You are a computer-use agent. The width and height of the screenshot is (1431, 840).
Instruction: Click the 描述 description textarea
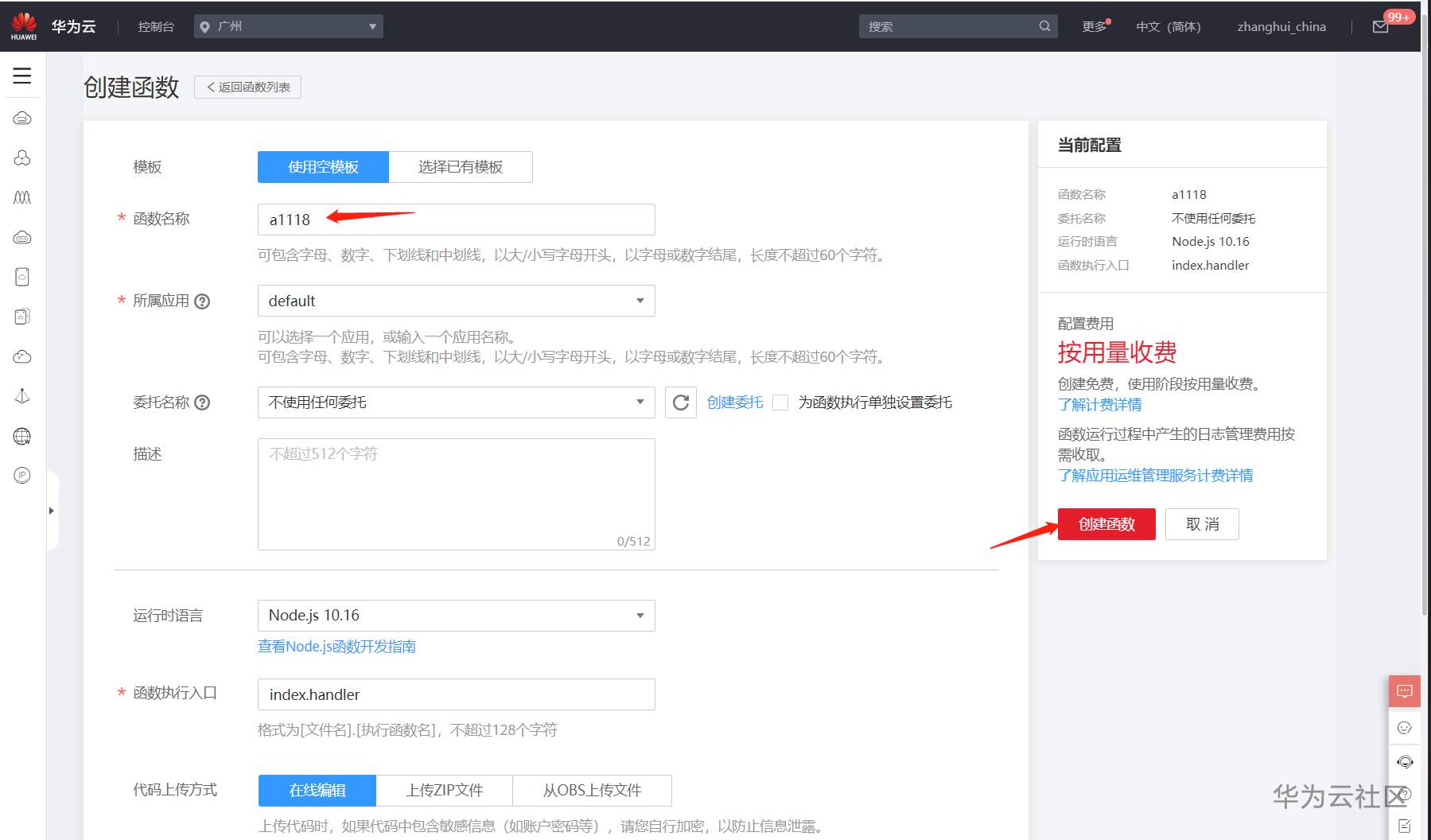[457, 494]
